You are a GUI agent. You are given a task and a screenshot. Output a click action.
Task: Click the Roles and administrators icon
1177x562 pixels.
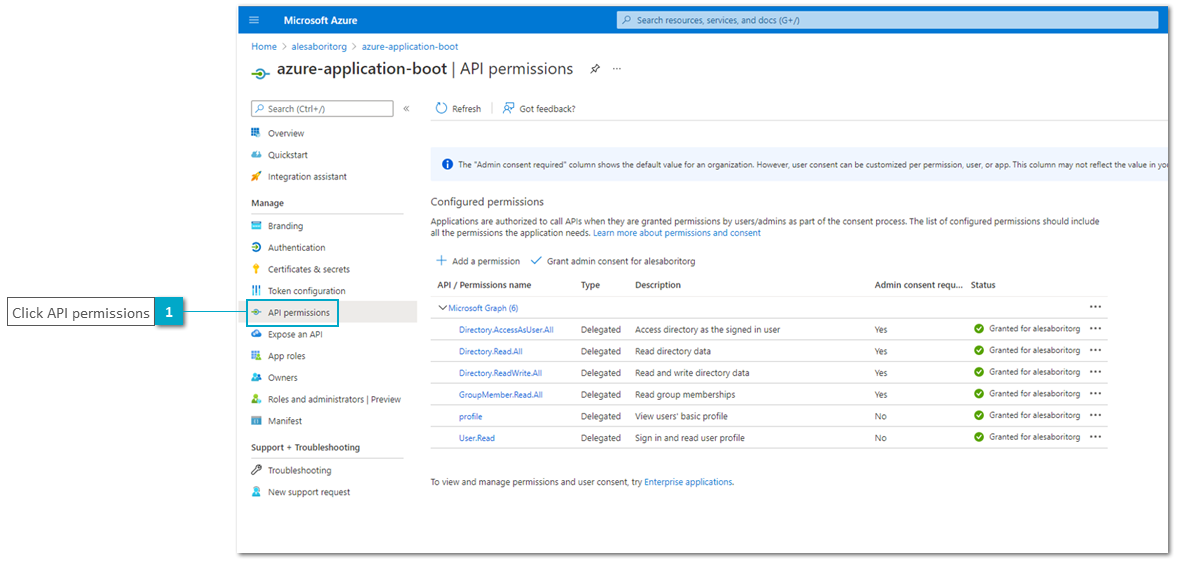(255, 399)
